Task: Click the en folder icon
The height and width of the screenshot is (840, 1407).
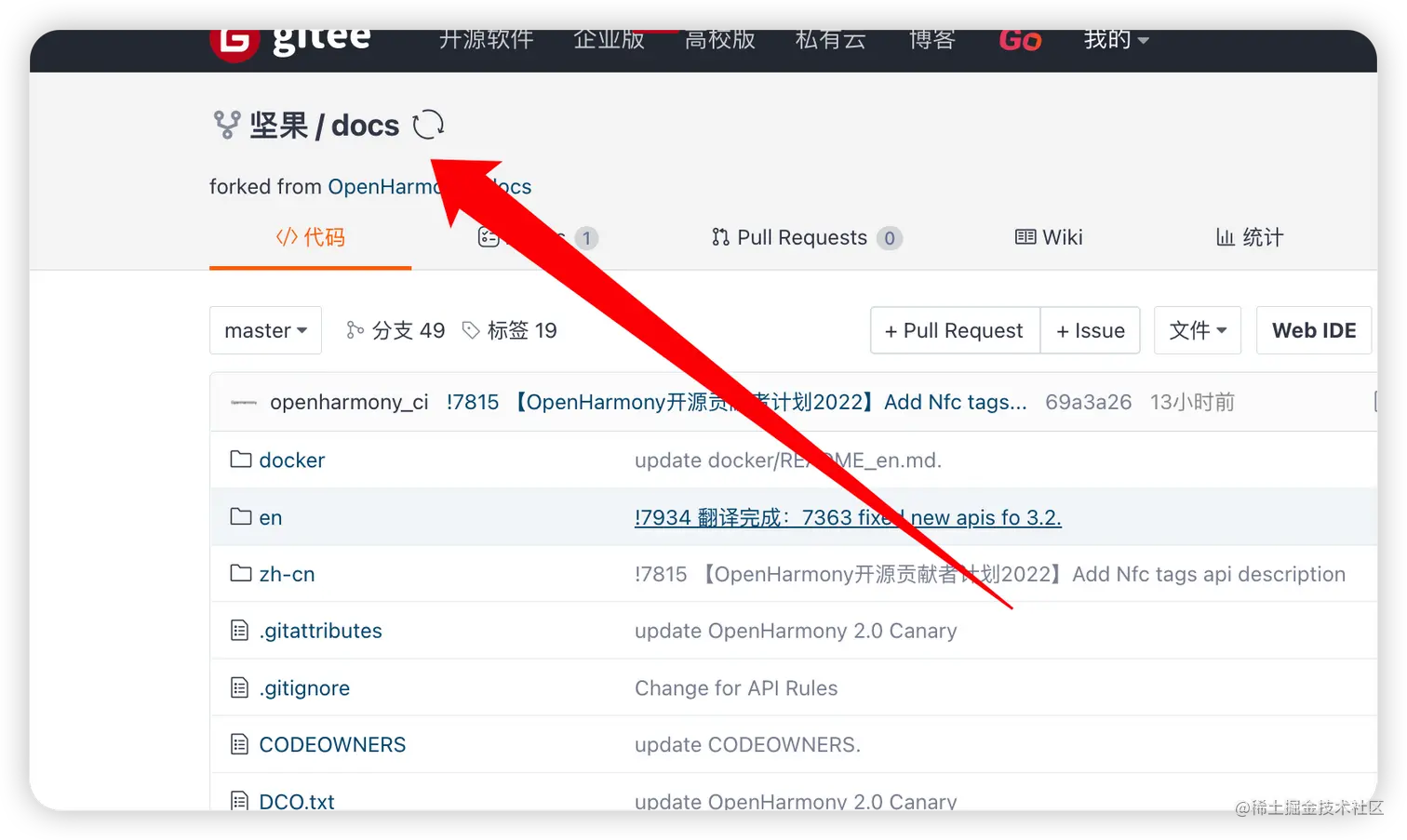Action: (x=241, y=516)
